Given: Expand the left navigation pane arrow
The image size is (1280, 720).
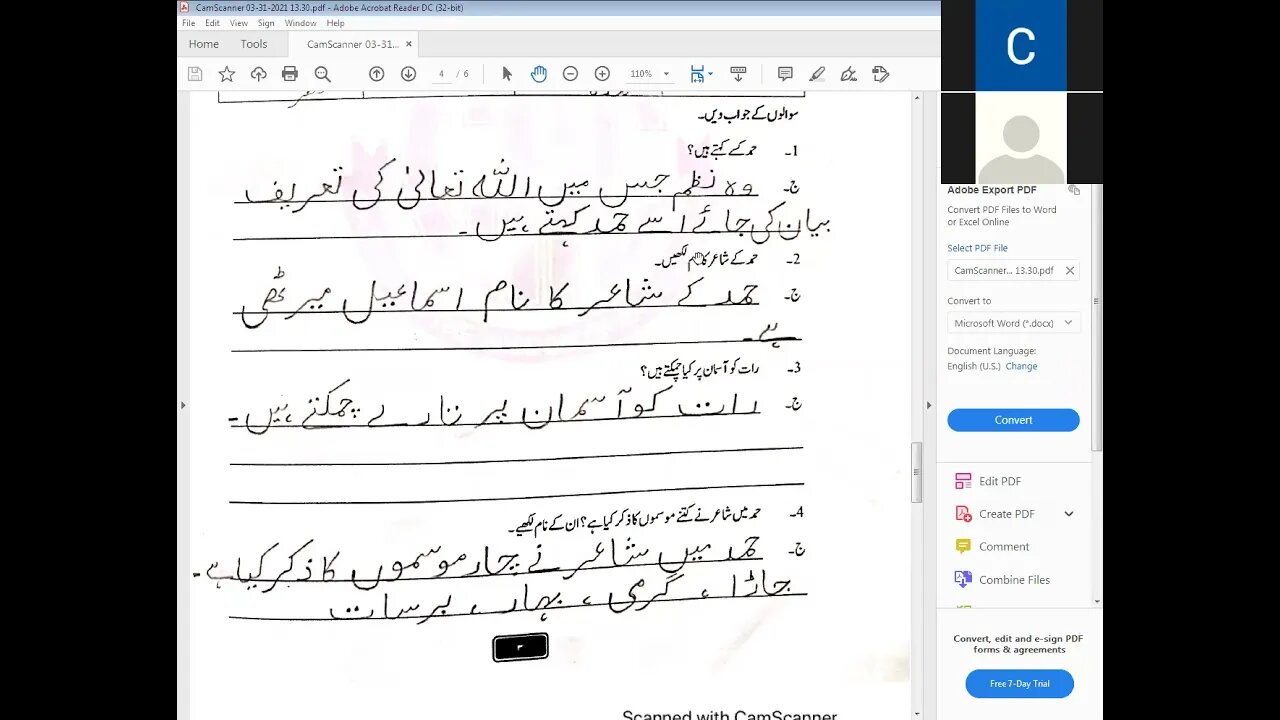Looking at the screenshot, I should tap(183, 405).
